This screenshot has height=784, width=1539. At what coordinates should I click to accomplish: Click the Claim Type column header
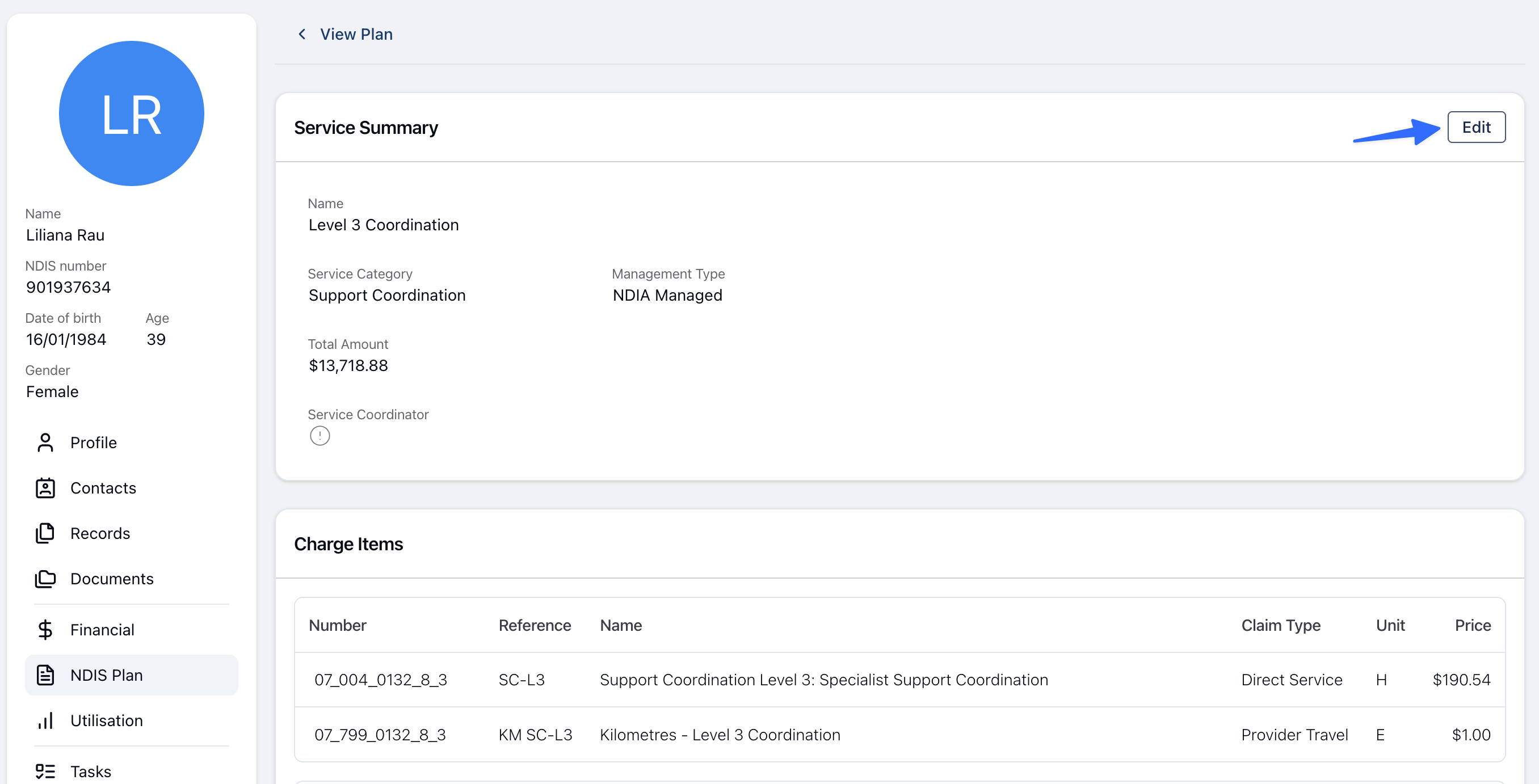coord(1281,625)
